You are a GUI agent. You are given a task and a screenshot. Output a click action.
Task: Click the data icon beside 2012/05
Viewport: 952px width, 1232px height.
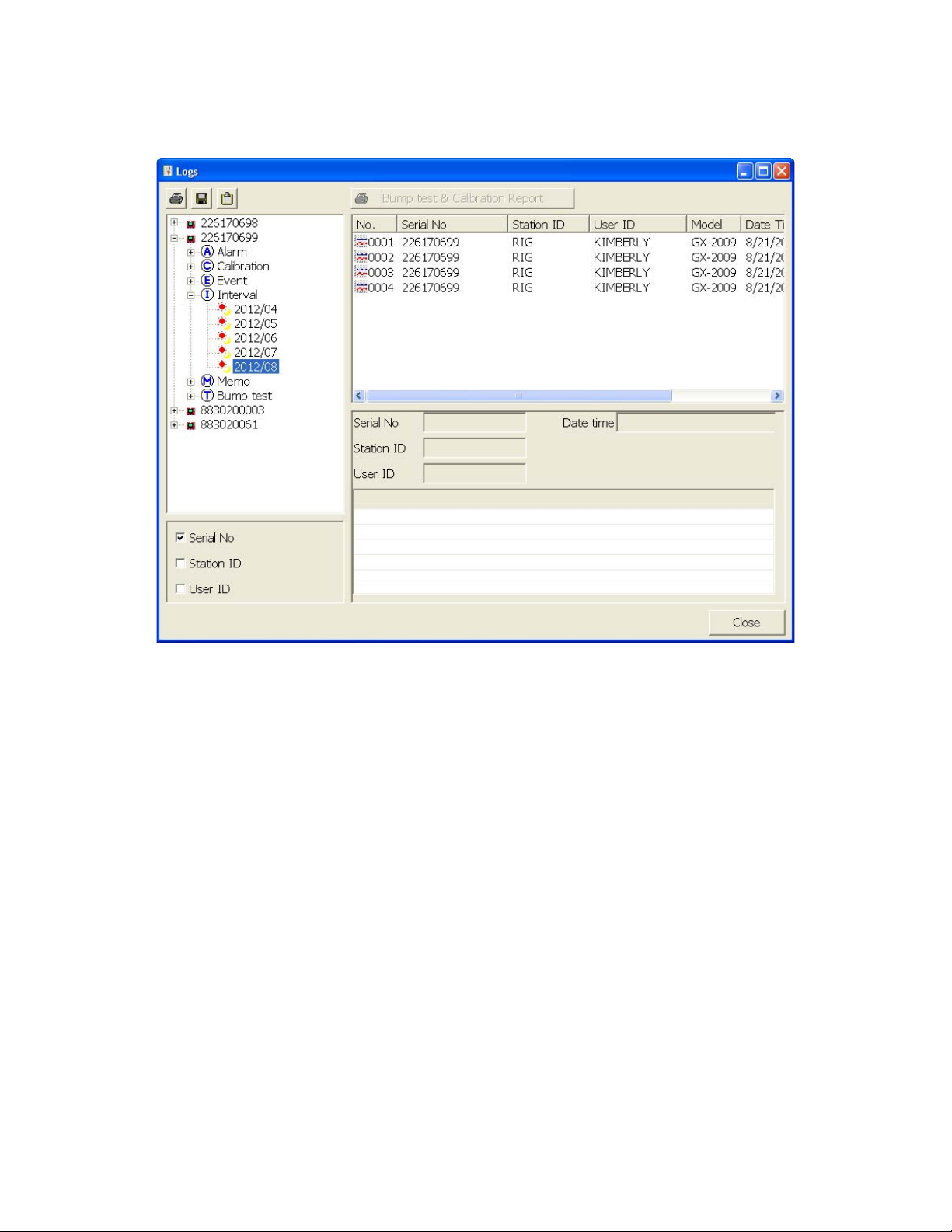225,323
